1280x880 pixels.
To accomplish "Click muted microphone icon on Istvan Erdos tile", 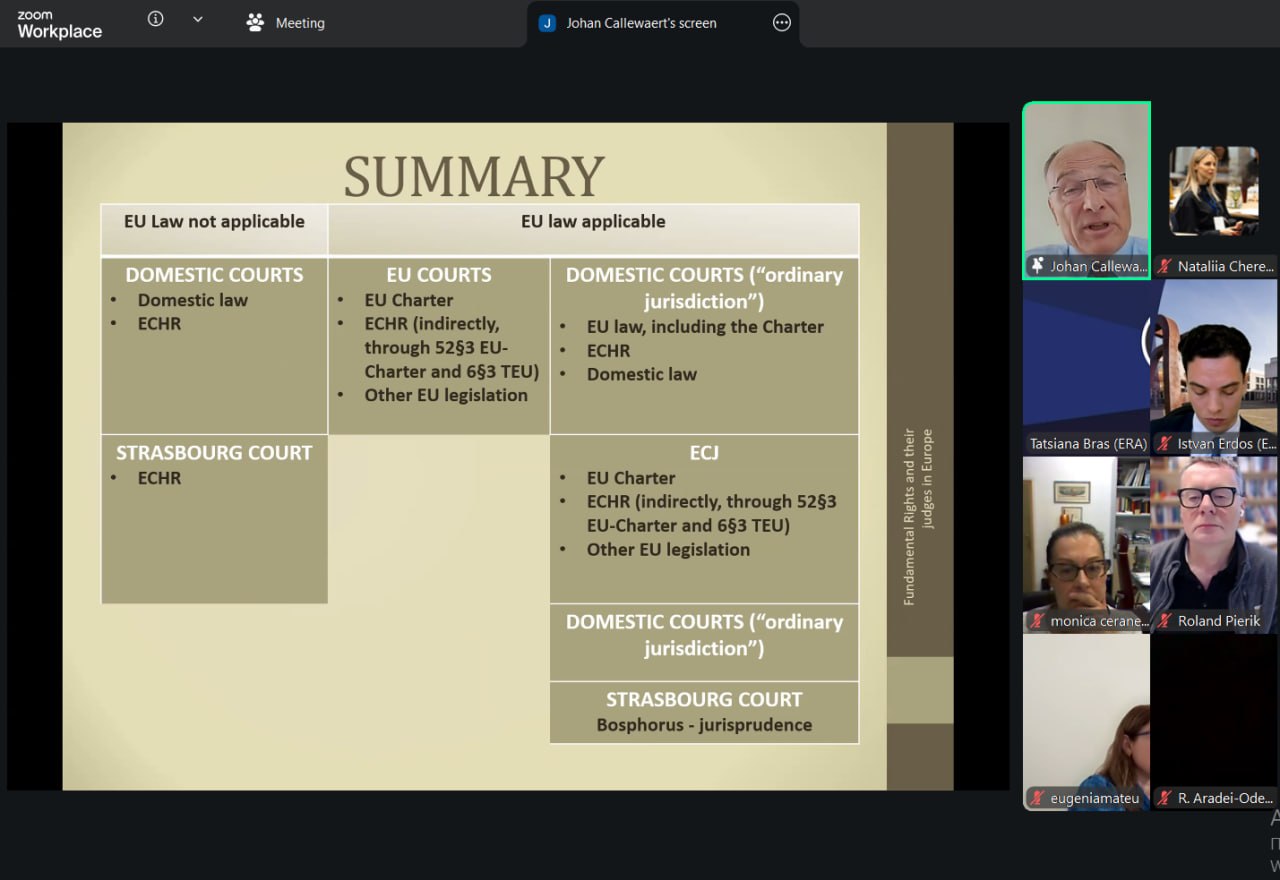I will coord(1164,444).
